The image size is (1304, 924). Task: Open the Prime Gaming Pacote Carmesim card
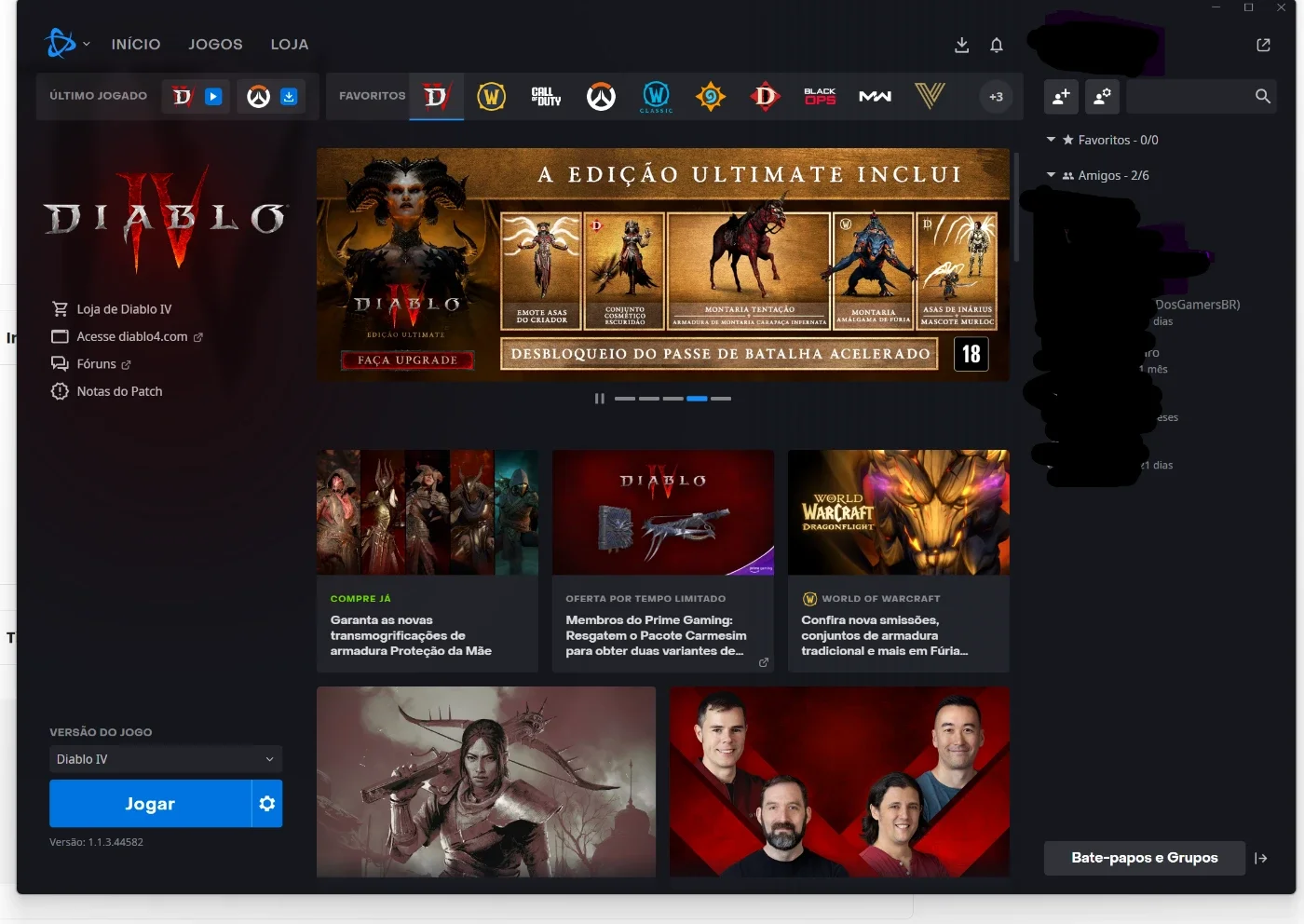(x=663, y=561)
